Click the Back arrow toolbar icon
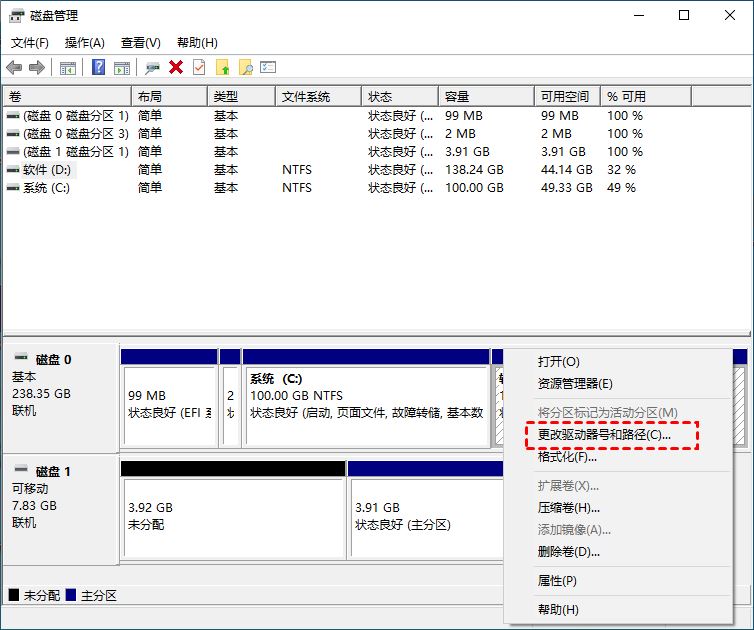 tap(14, 67)
